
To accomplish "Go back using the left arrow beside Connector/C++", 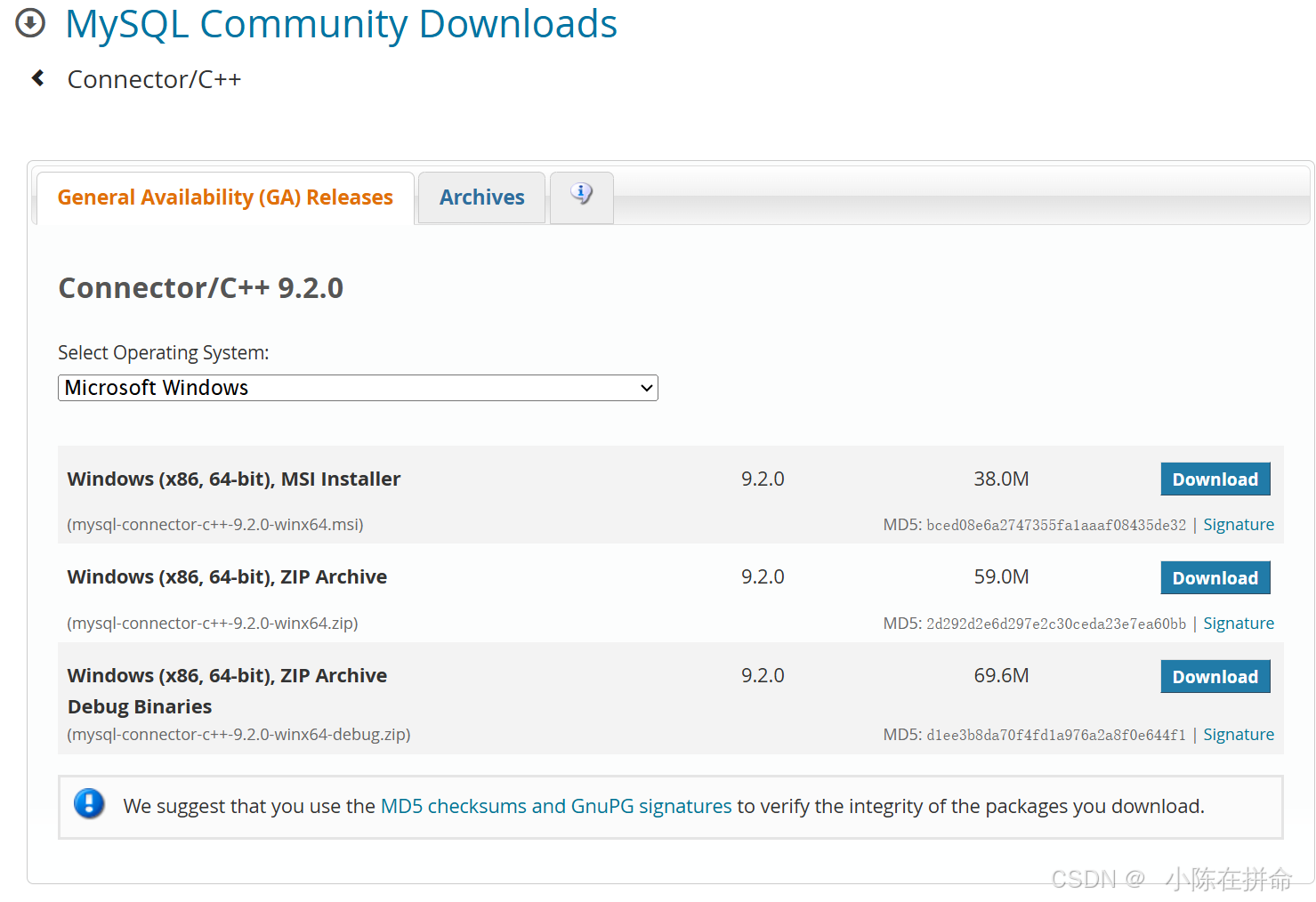I will click(38, 78).
